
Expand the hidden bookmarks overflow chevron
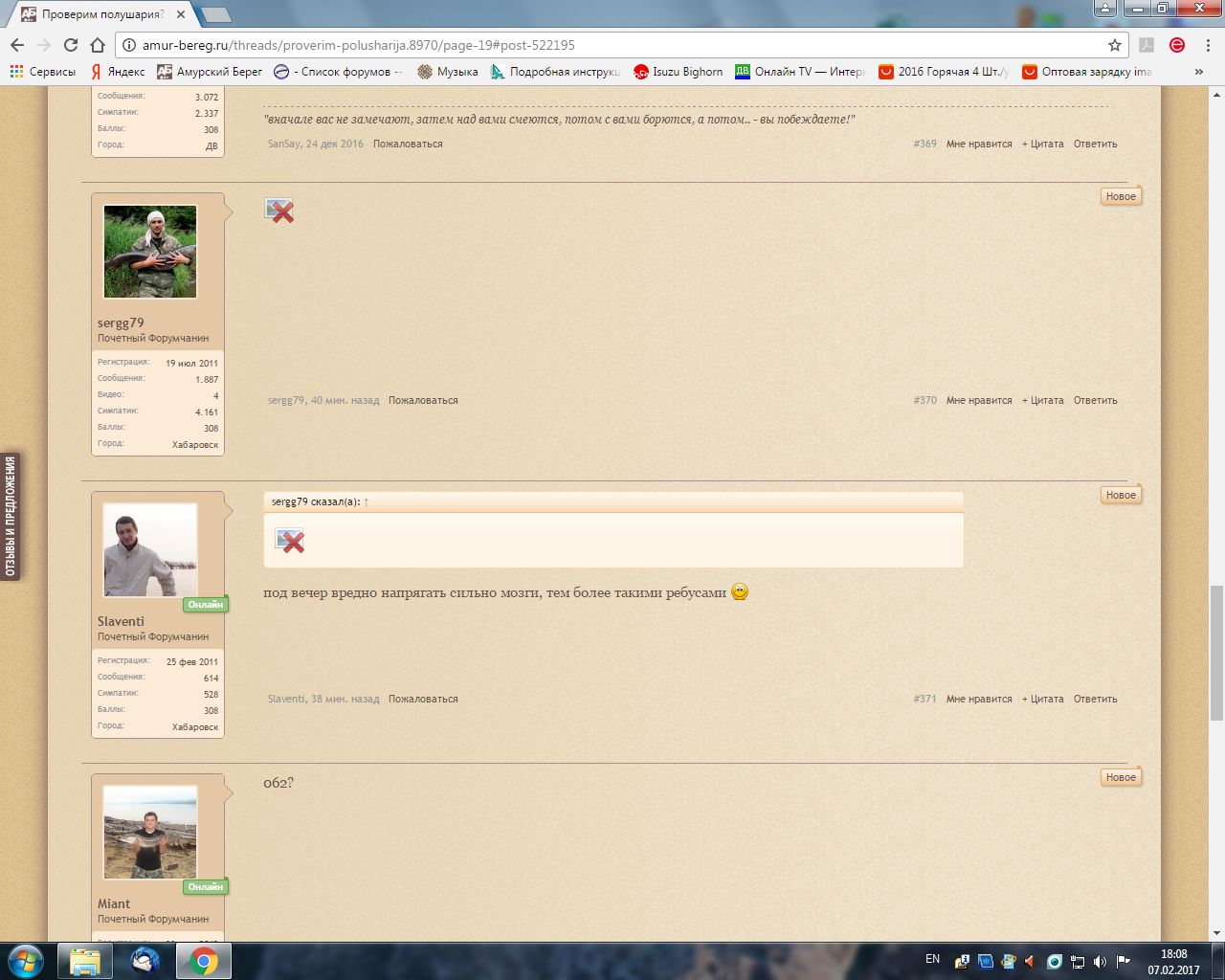pos(1198,72)
